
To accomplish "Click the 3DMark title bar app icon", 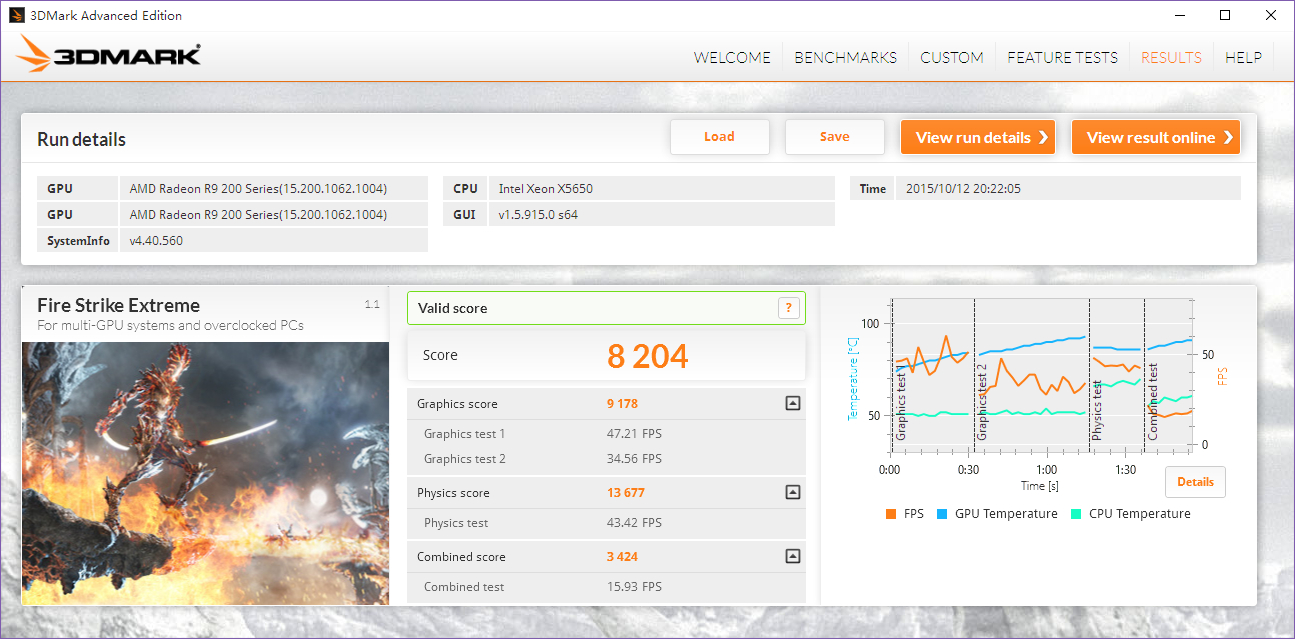I will click(17, 15).
